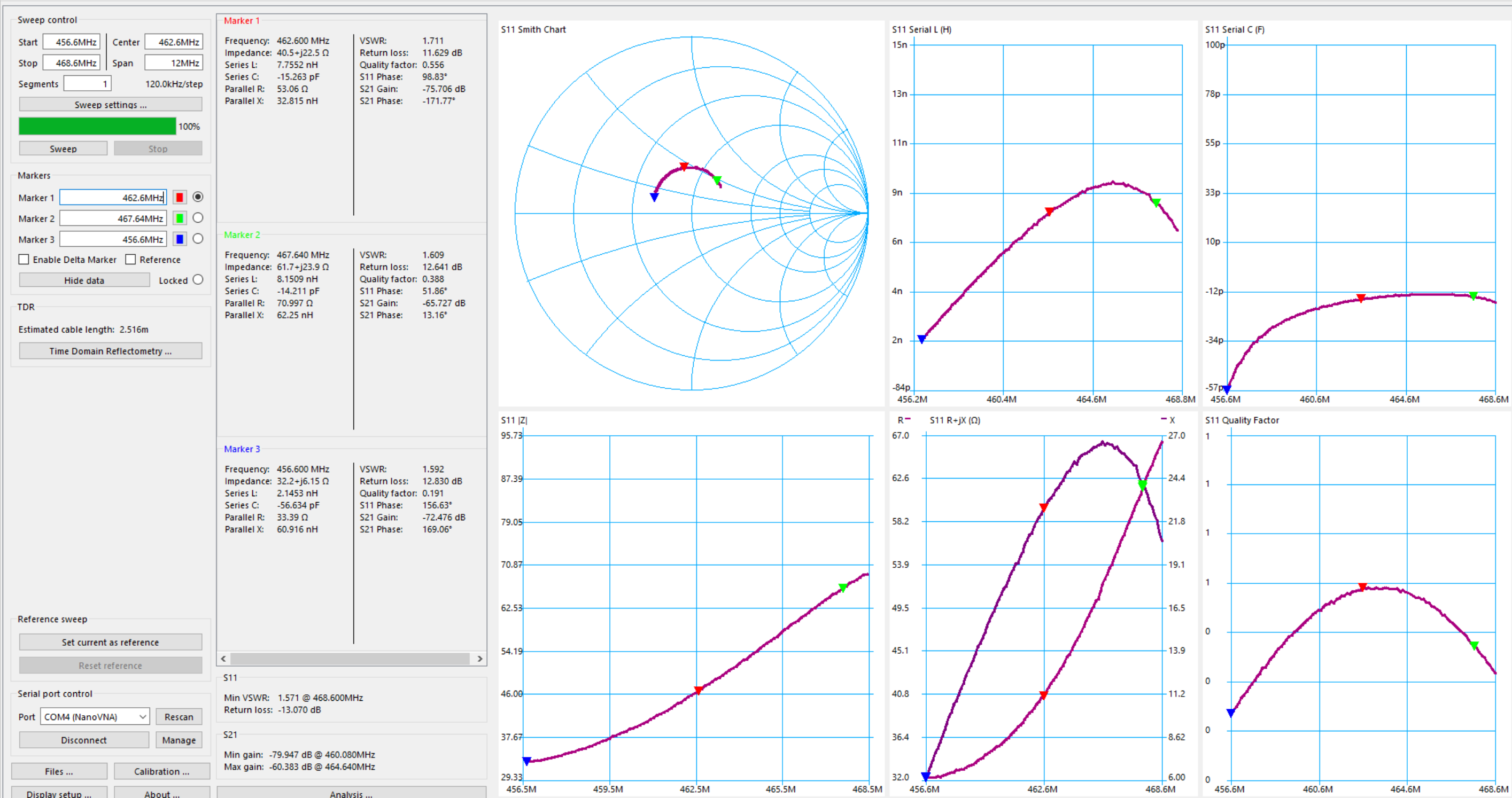Screen dimensions: 1512x798
Task: Click the Sweep settings button
Action: pos(110,105)
